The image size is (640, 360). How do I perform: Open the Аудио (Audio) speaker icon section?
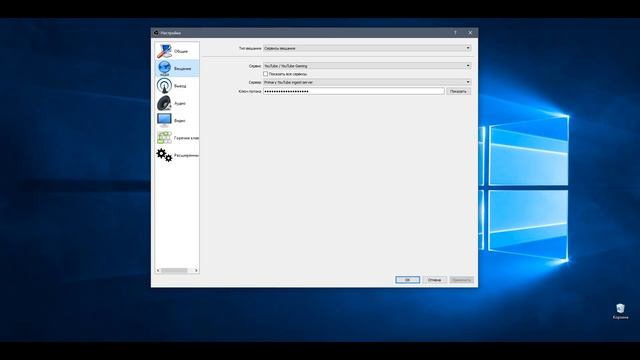(177, 103)
